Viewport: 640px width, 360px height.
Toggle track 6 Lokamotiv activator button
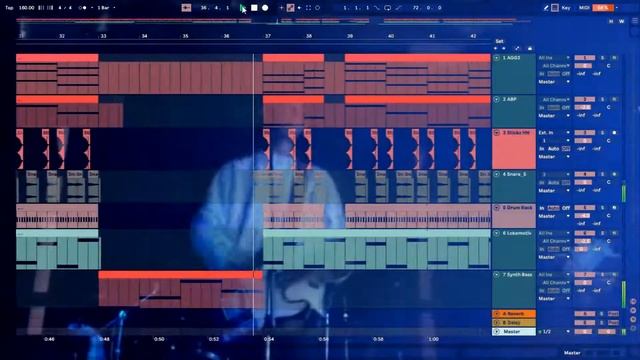584,233
